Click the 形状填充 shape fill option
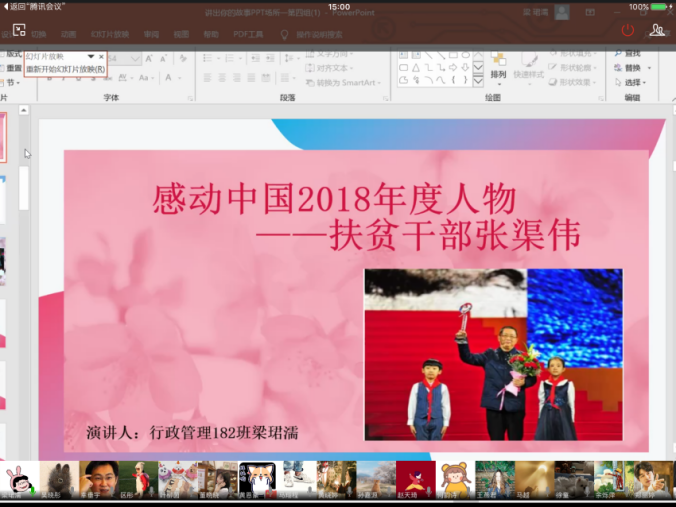676x507 pixels. pos(575,53)
